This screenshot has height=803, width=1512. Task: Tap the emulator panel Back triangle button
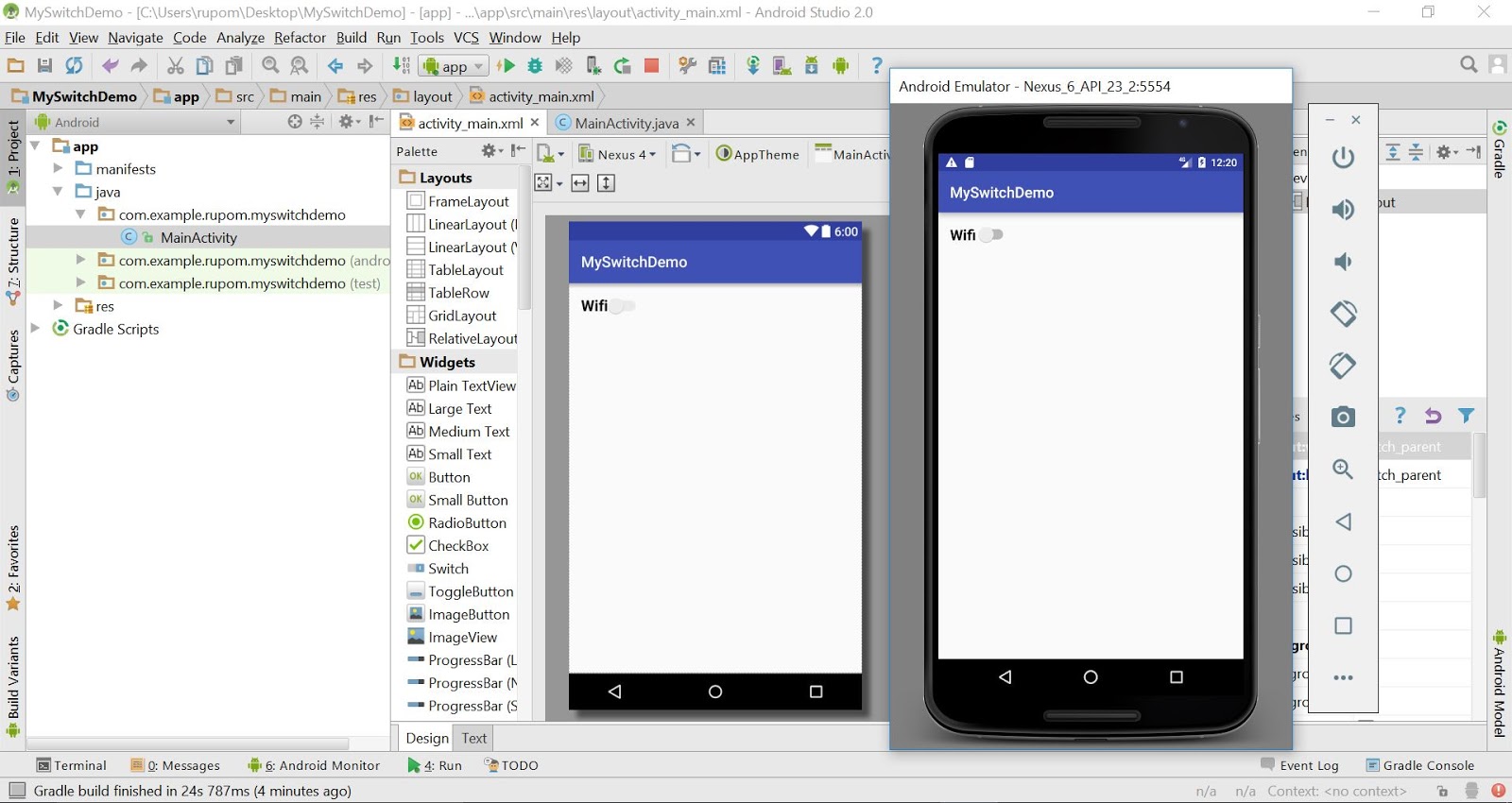coord(1343,521)
